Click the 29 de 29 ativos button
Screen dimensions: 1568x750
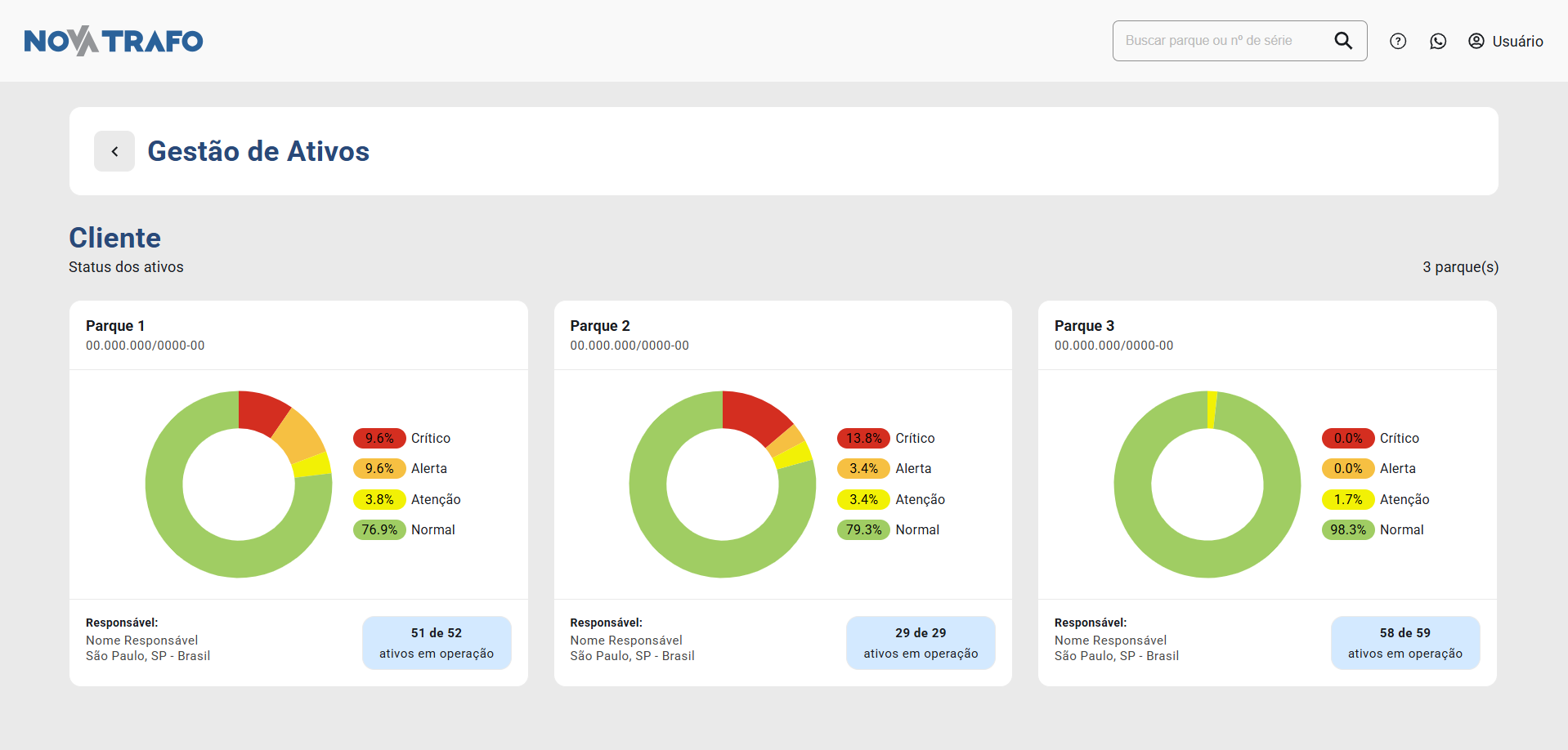(921, 643)
